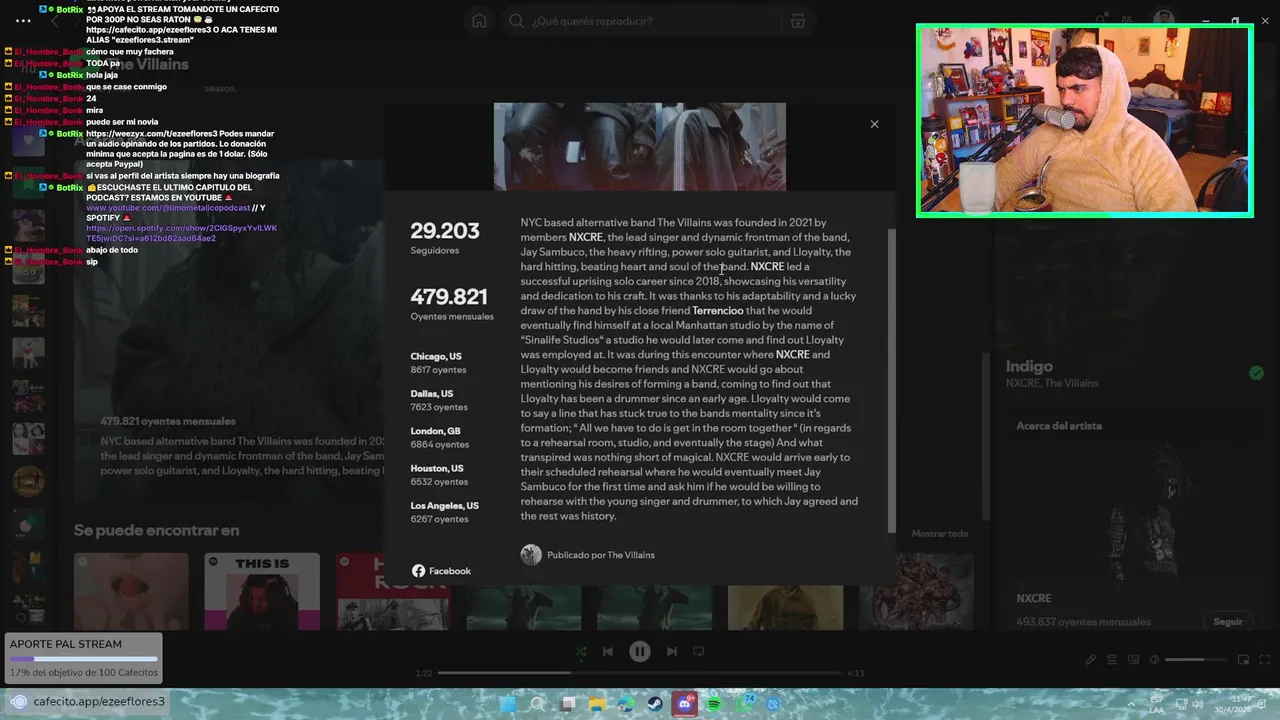Open the Spotify miniplayer
Viewport: 1280px width, 720px height.
point(1243,659)
